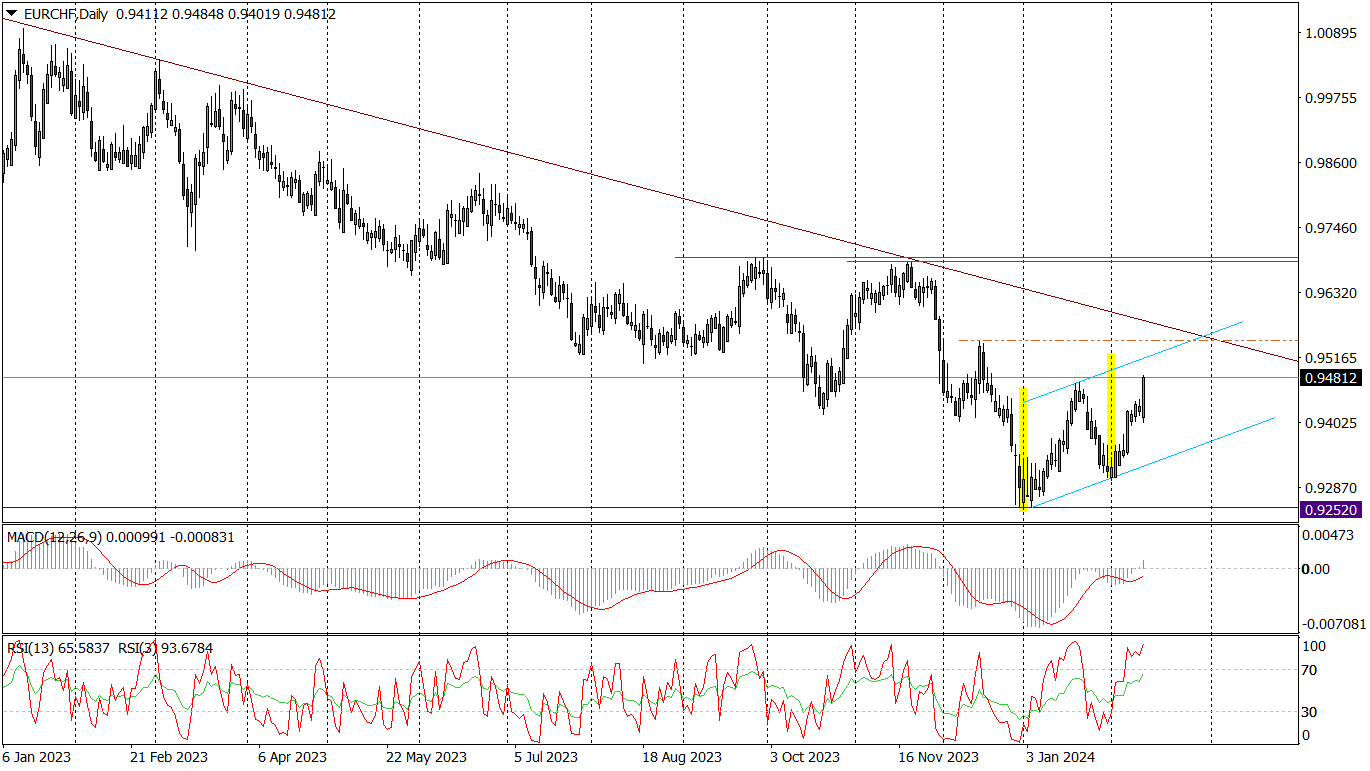The height and width of the screenshot is (771, 1370).
Task: Click the 0.96320 price scale value
Action: point(1331,294)
